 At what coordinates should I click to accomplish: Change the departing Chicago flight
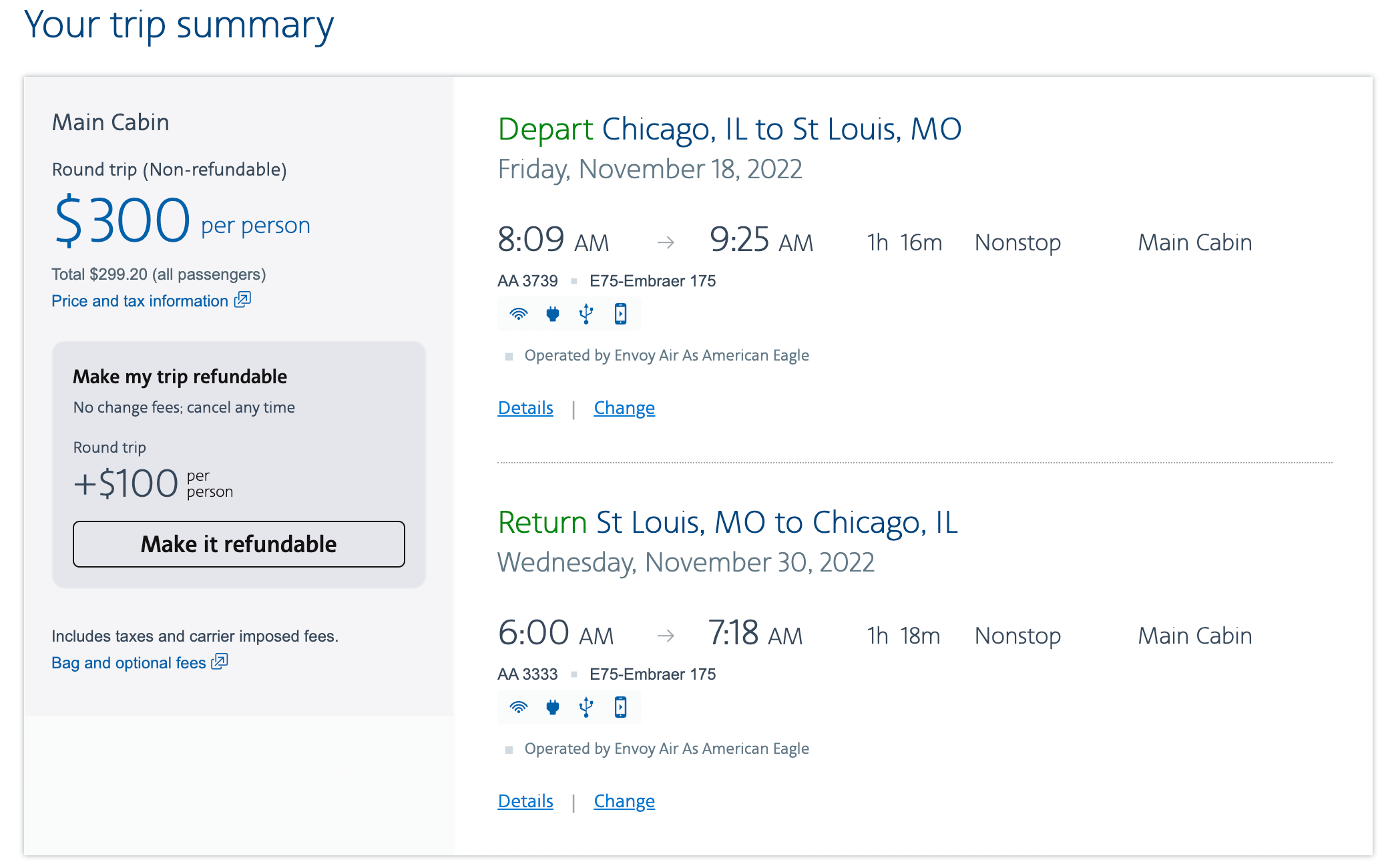[624, 407]
